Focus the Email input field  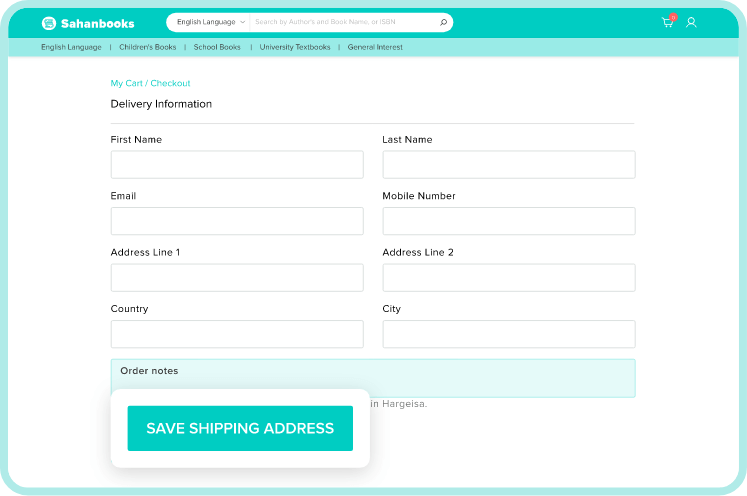point(237,221)
